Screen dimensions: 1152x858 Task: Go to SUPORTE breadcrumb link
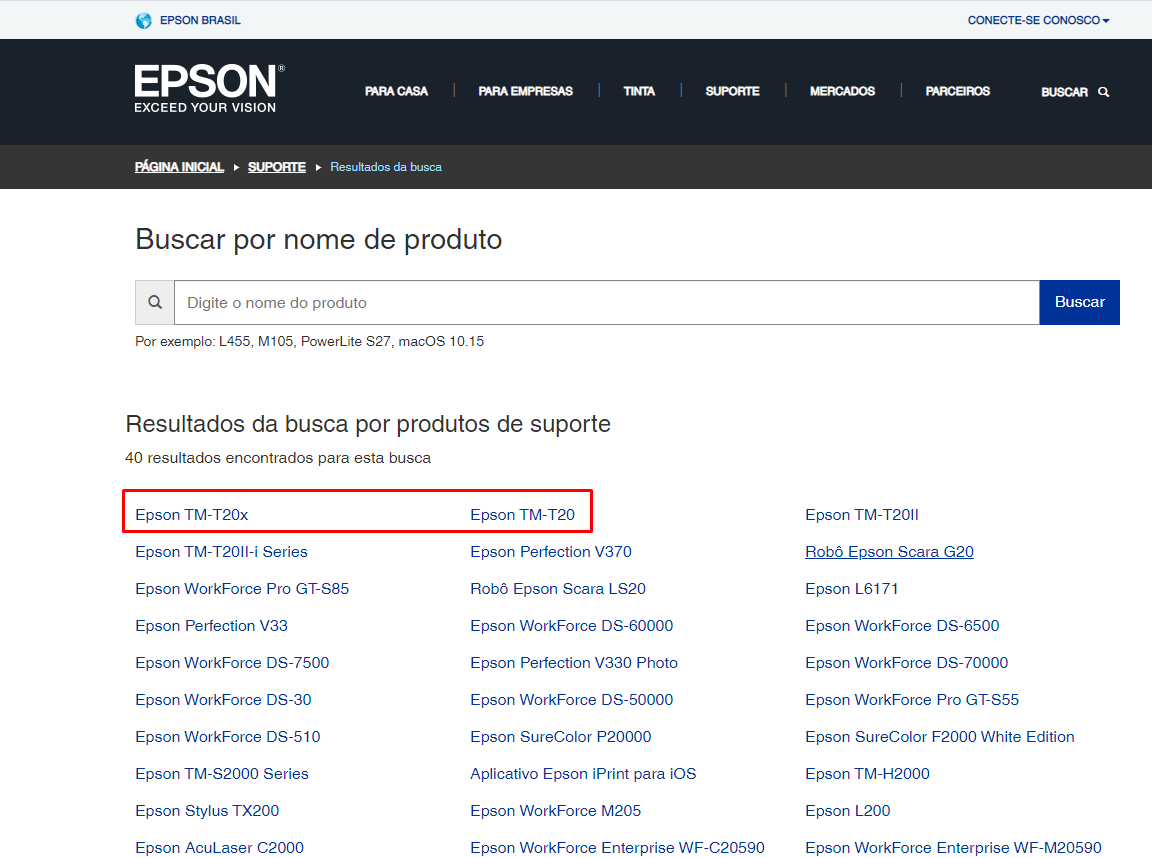coord(277,167)
